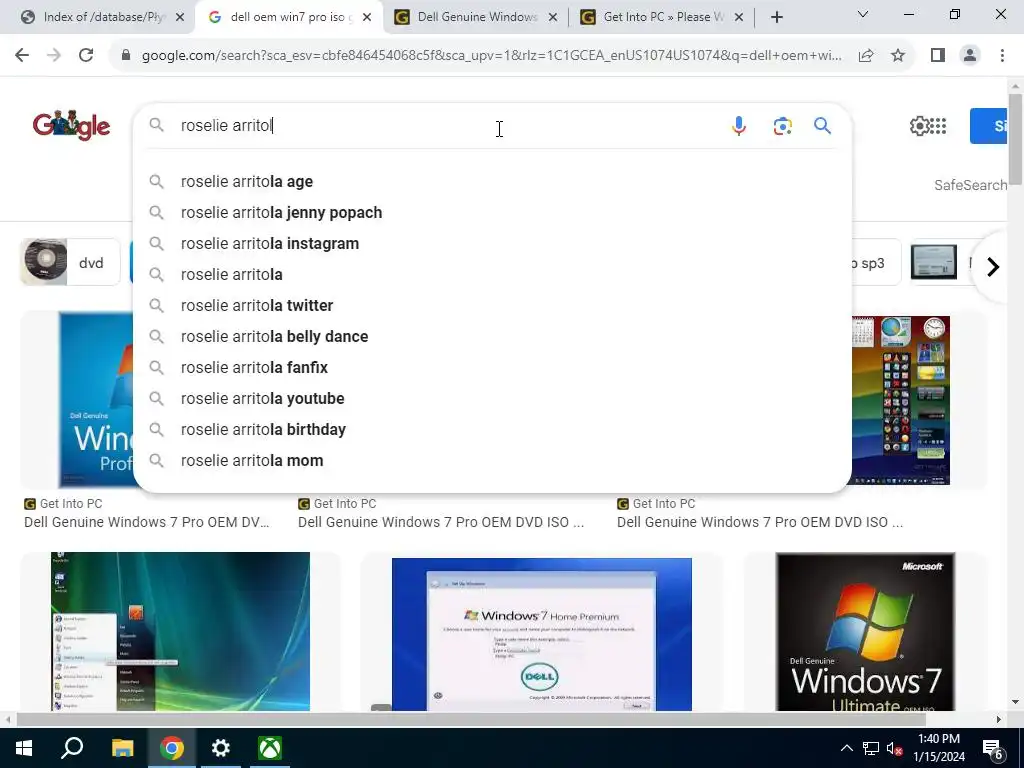Select suggestion 'roselie arritola birthday'
Image resolution: width=1024 pixels, height=768 pixels.
point(492,430)
